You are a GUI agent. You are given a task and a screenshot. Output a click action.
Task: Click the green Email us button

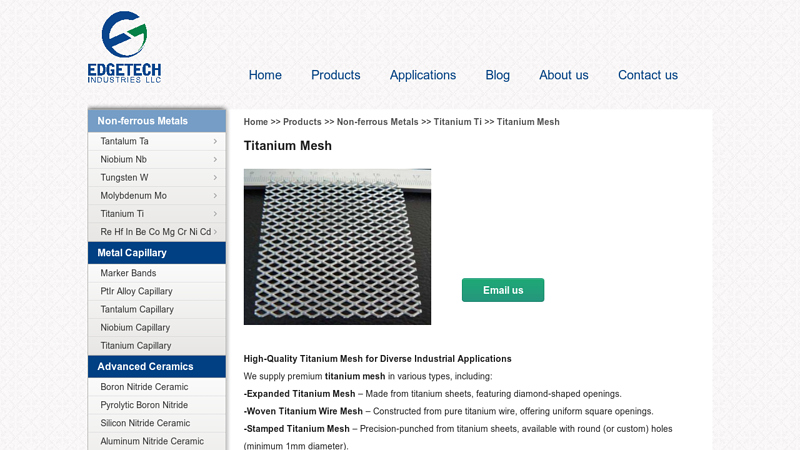(503, 290)
